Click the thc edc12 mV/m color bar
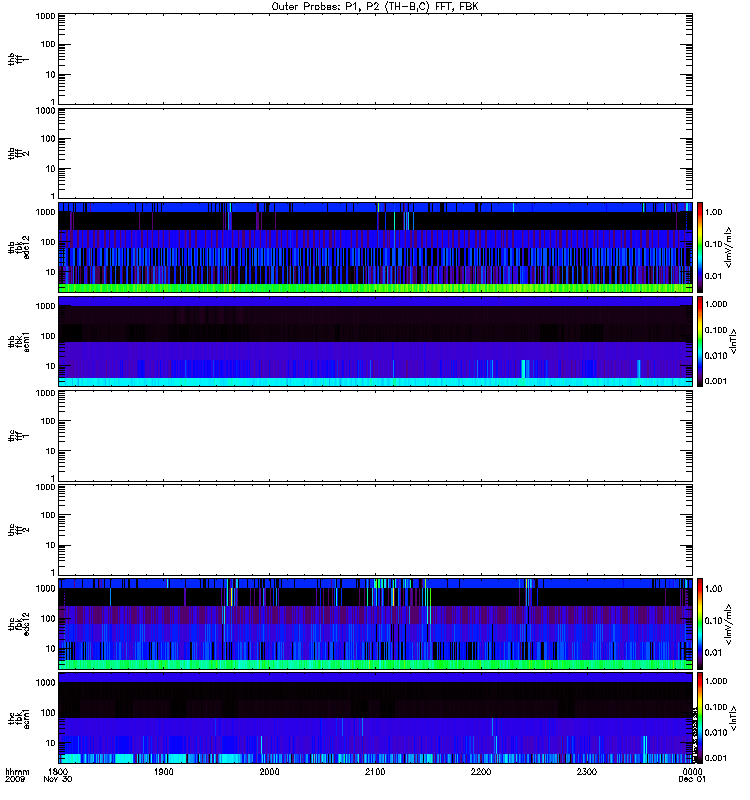750x800 pixels. pyautogui.click(x=700, y=624)
